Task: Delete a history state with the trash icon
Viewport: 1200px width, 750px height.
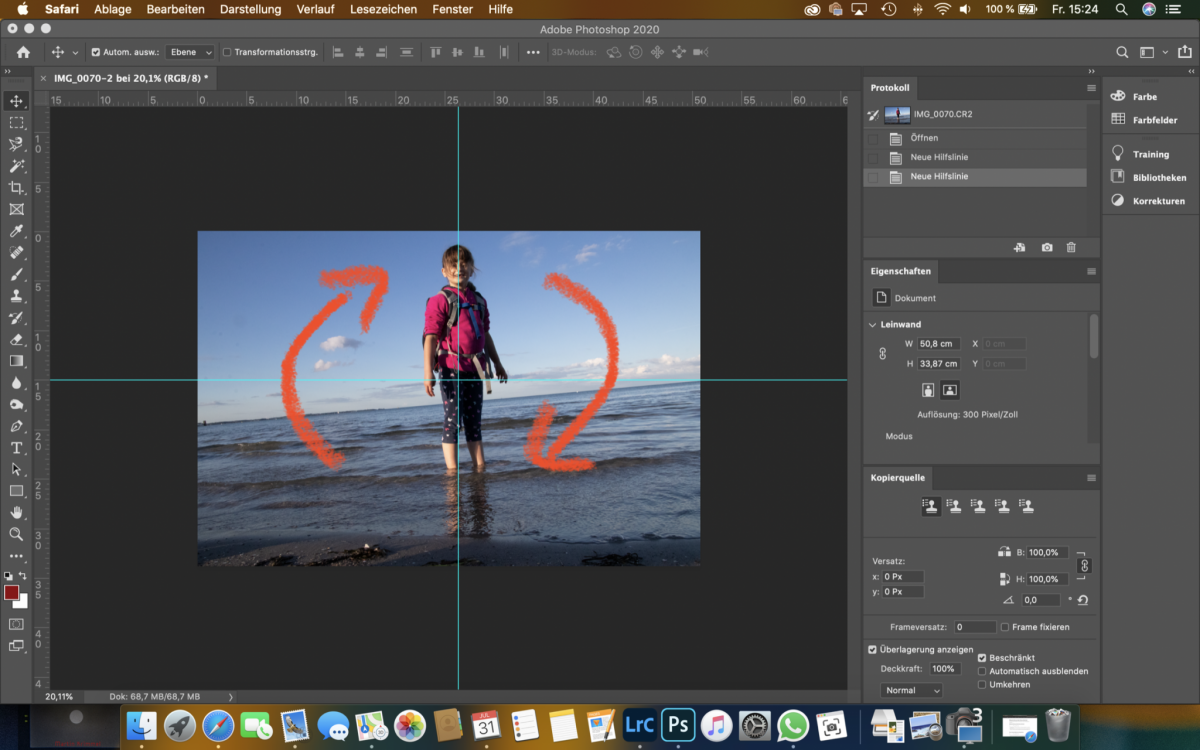Action: (x=1070, y=247)
